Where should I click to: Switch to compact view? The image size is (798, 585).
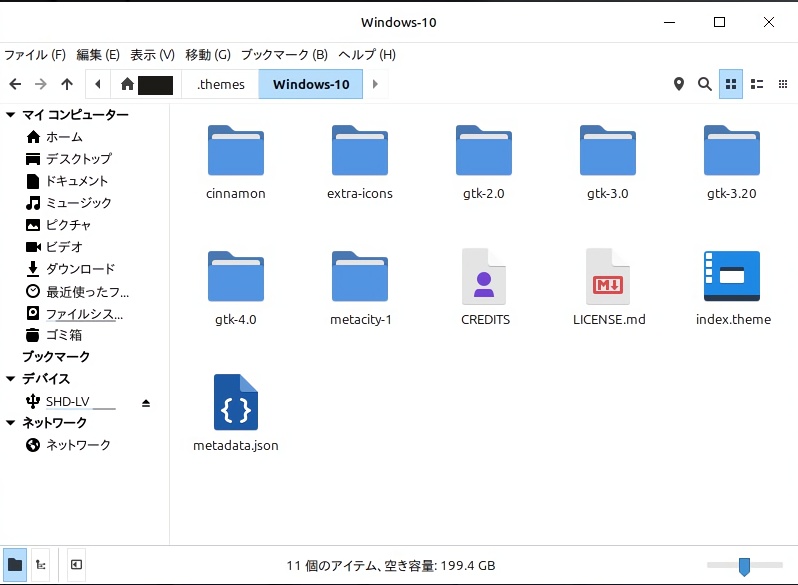pyautogui.click(x=783, y=84)
